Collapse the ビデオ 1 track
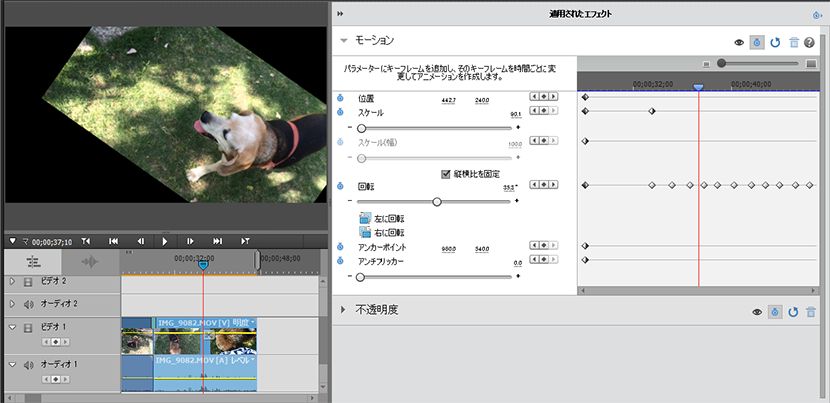 click(13, 328)
